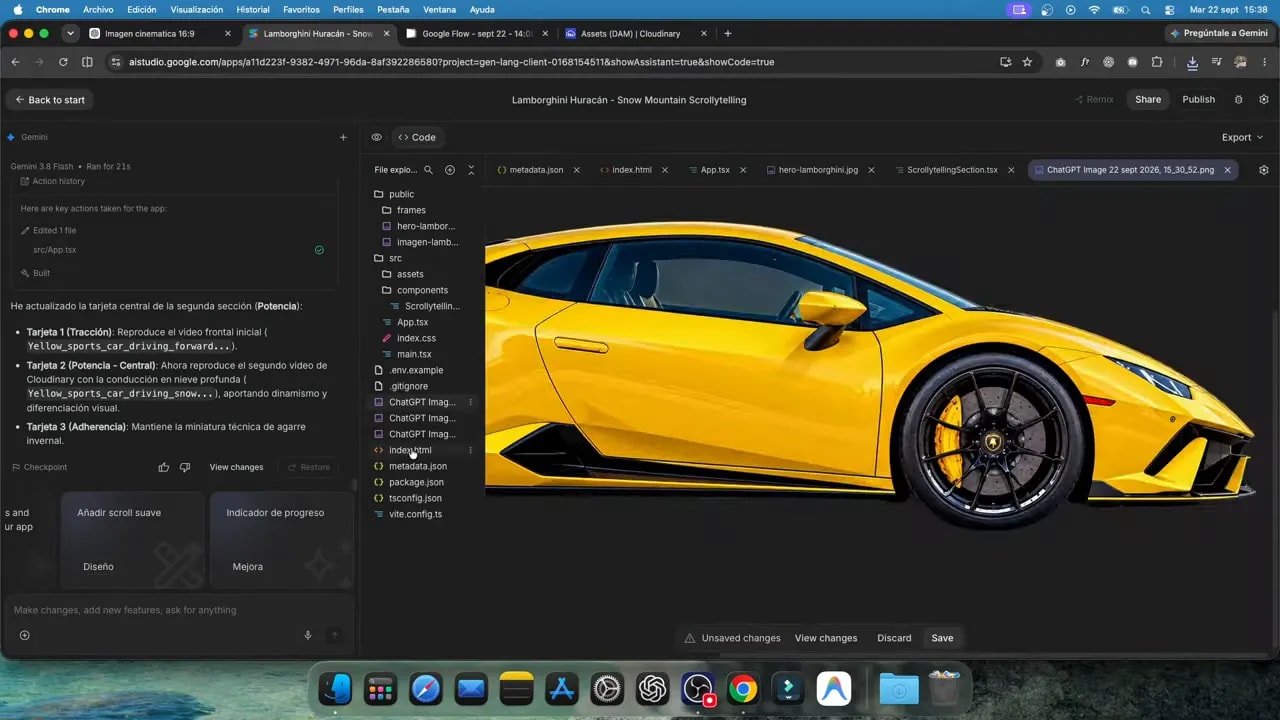Open Safari from the Dock
1280x720 pixels.
pos(425,688)
